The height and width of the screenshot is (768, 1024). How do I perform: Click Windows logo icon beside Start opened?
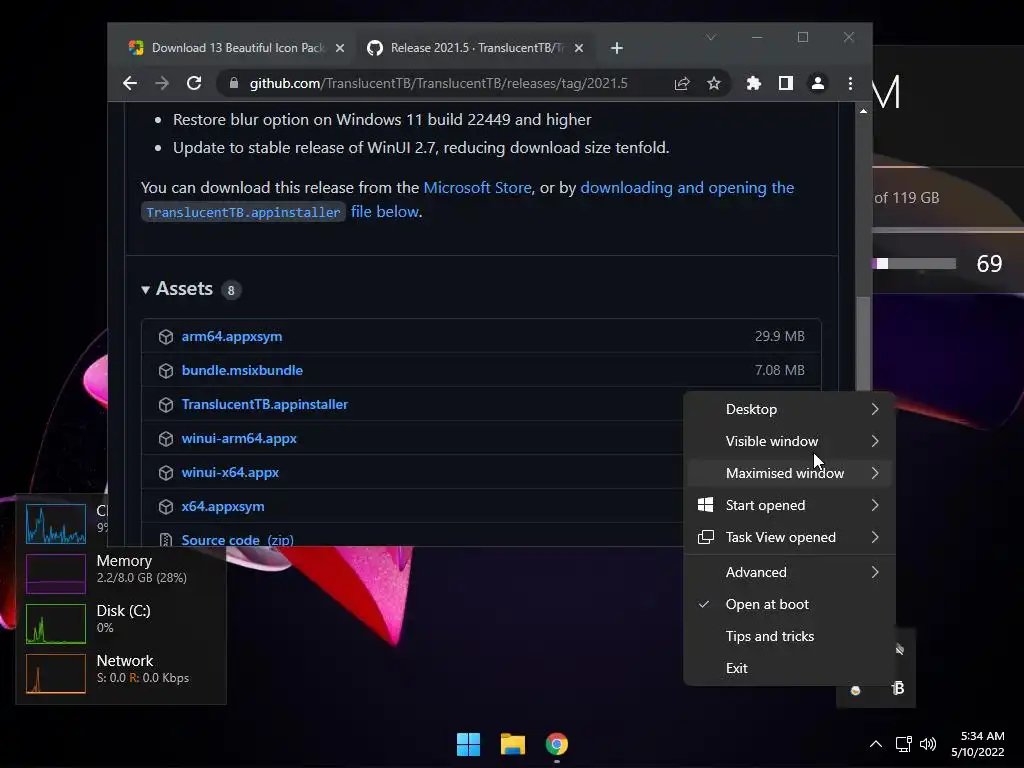point(705,505)
